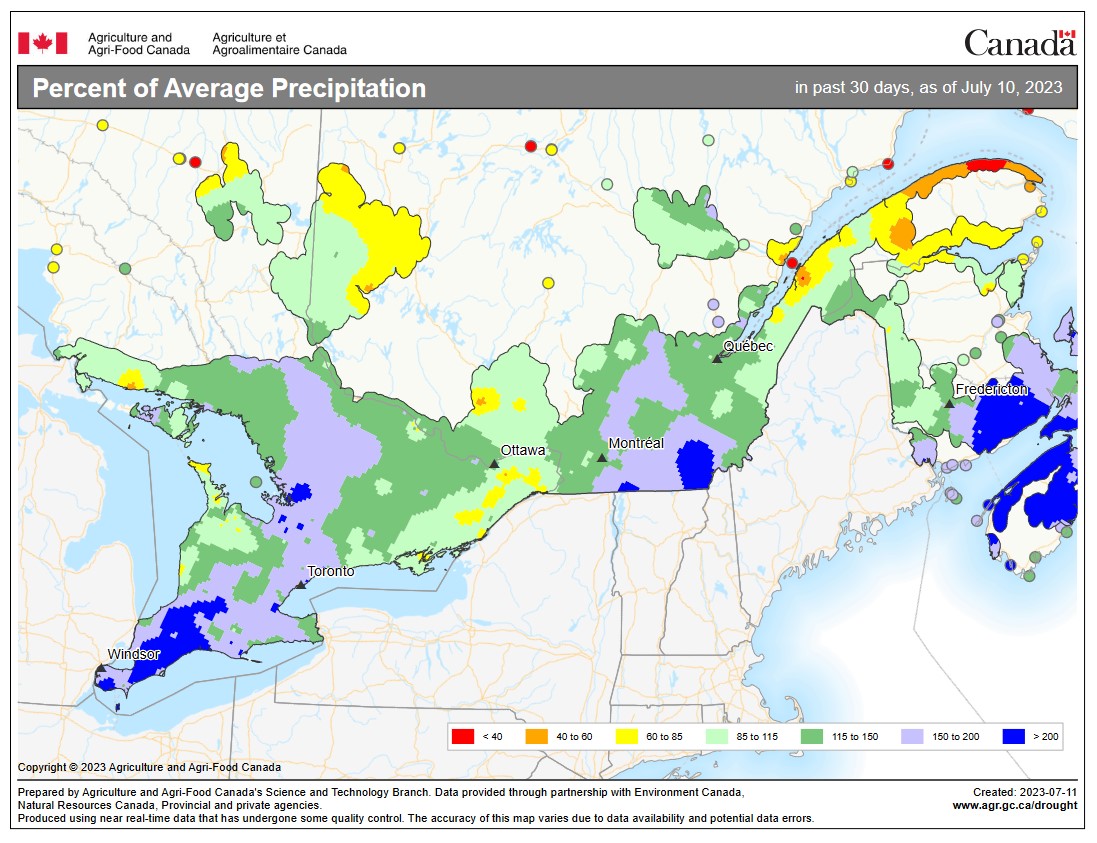
Task: Select the Windsor city marker
Action: pyautogui.click(x=100, y=667)
